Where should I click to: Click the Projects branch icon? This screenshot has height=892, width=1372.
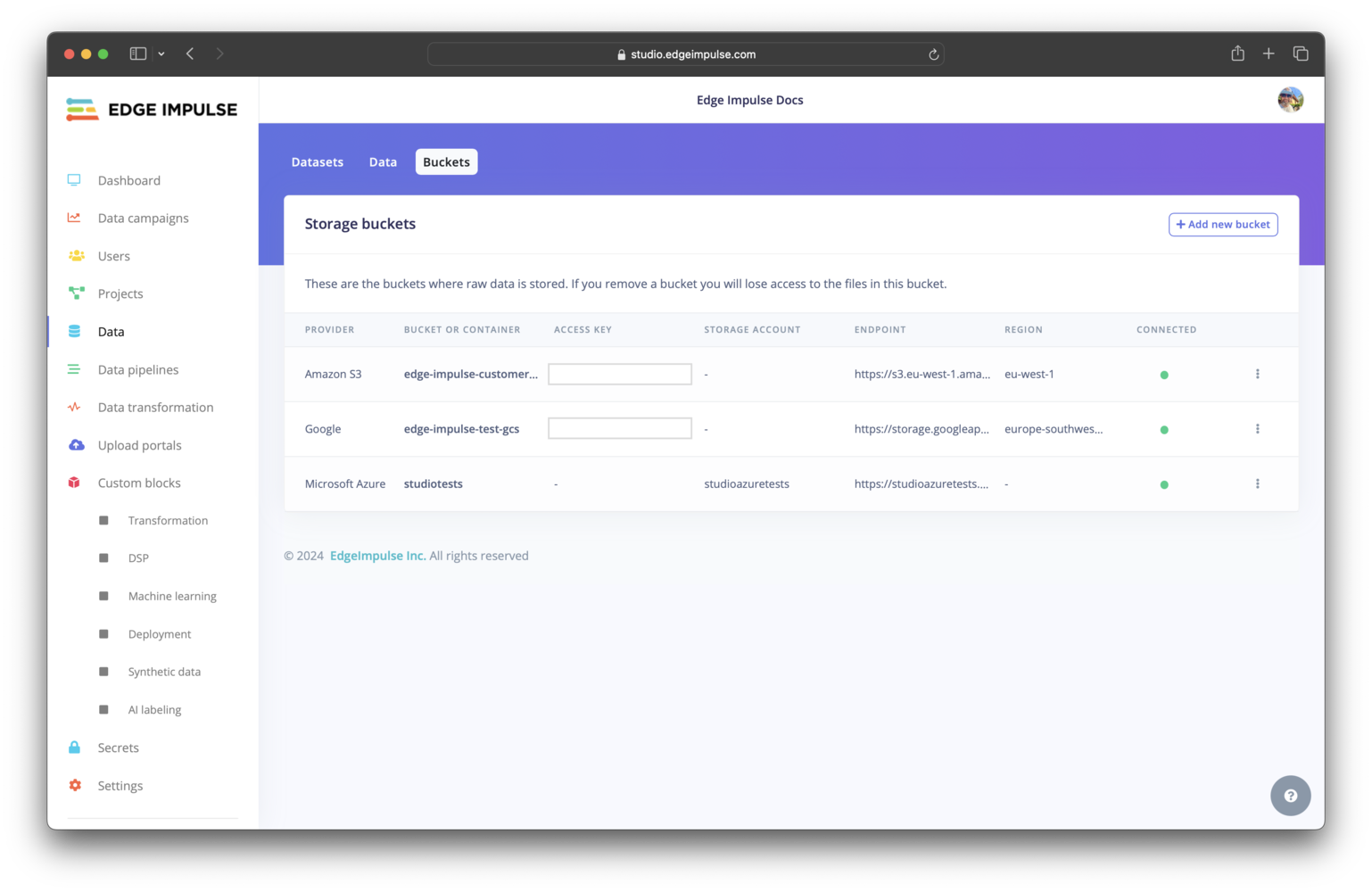pos(77,293)
